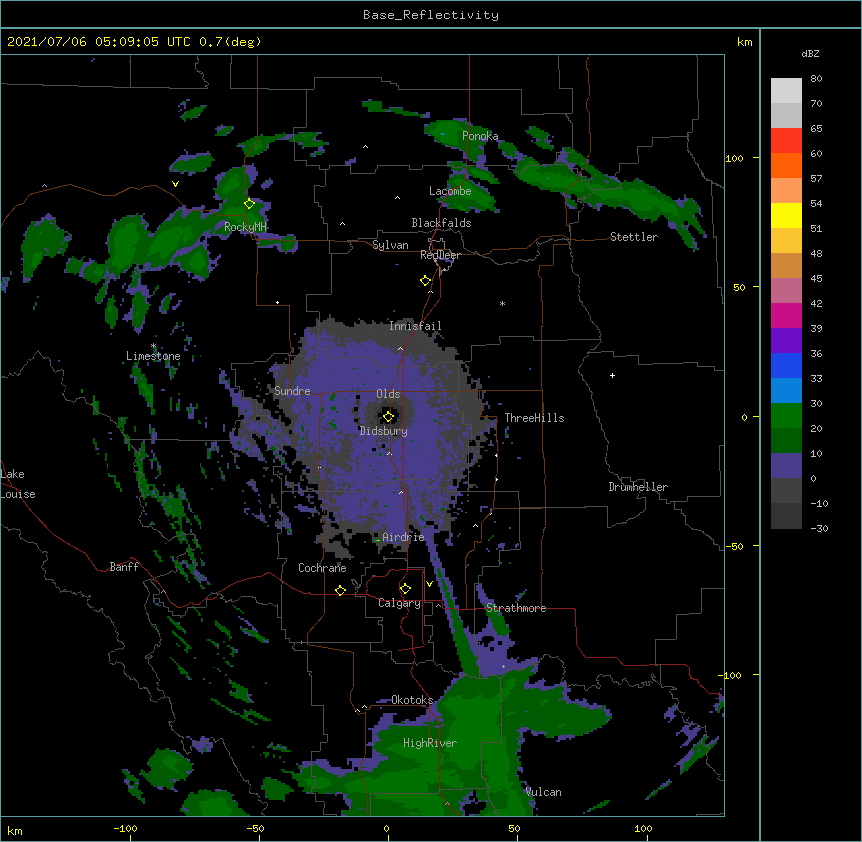This screenshot has height=842, width=862.
Task: Click the red 65 dBZ color swatch
Action: coord(786,141)
